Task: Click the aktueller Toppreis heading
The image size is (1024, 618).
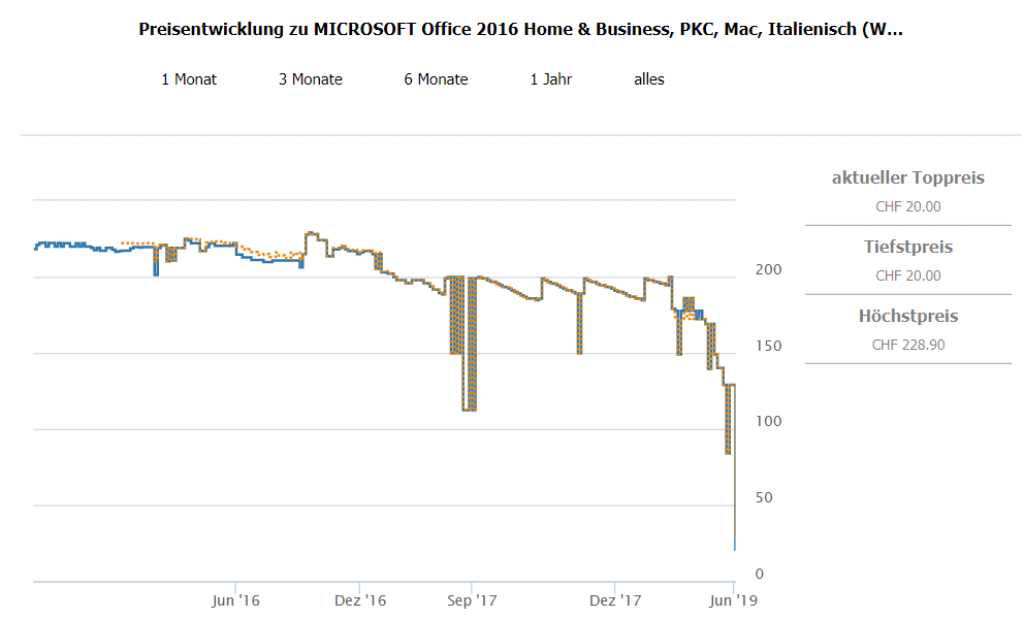Action: 908,178
